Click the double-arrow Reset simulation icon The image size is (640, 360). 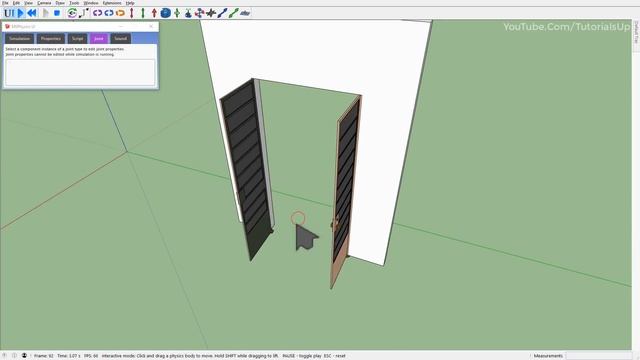32,13
